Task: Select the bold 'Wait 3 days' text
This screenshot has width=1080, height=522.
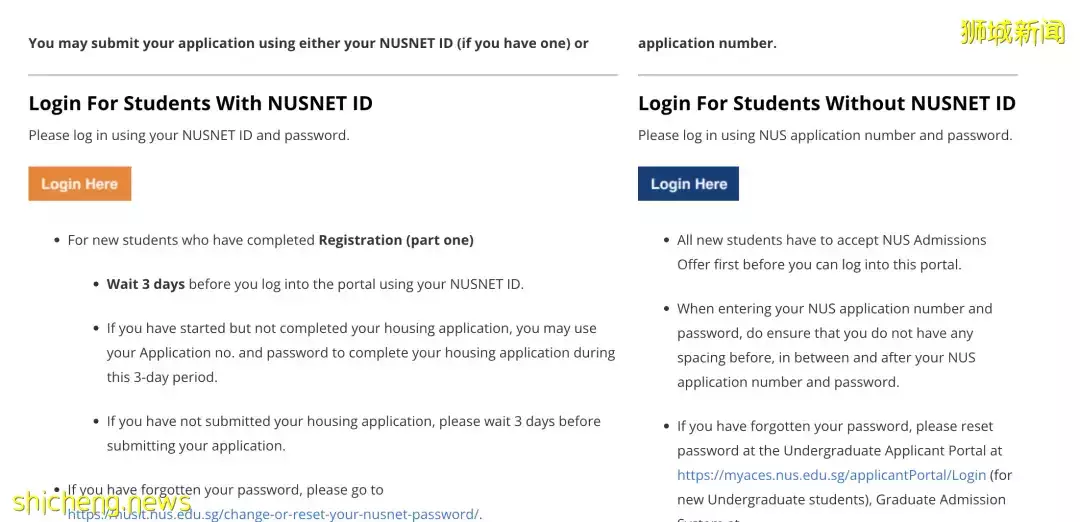Action: [x=146, y=284]
